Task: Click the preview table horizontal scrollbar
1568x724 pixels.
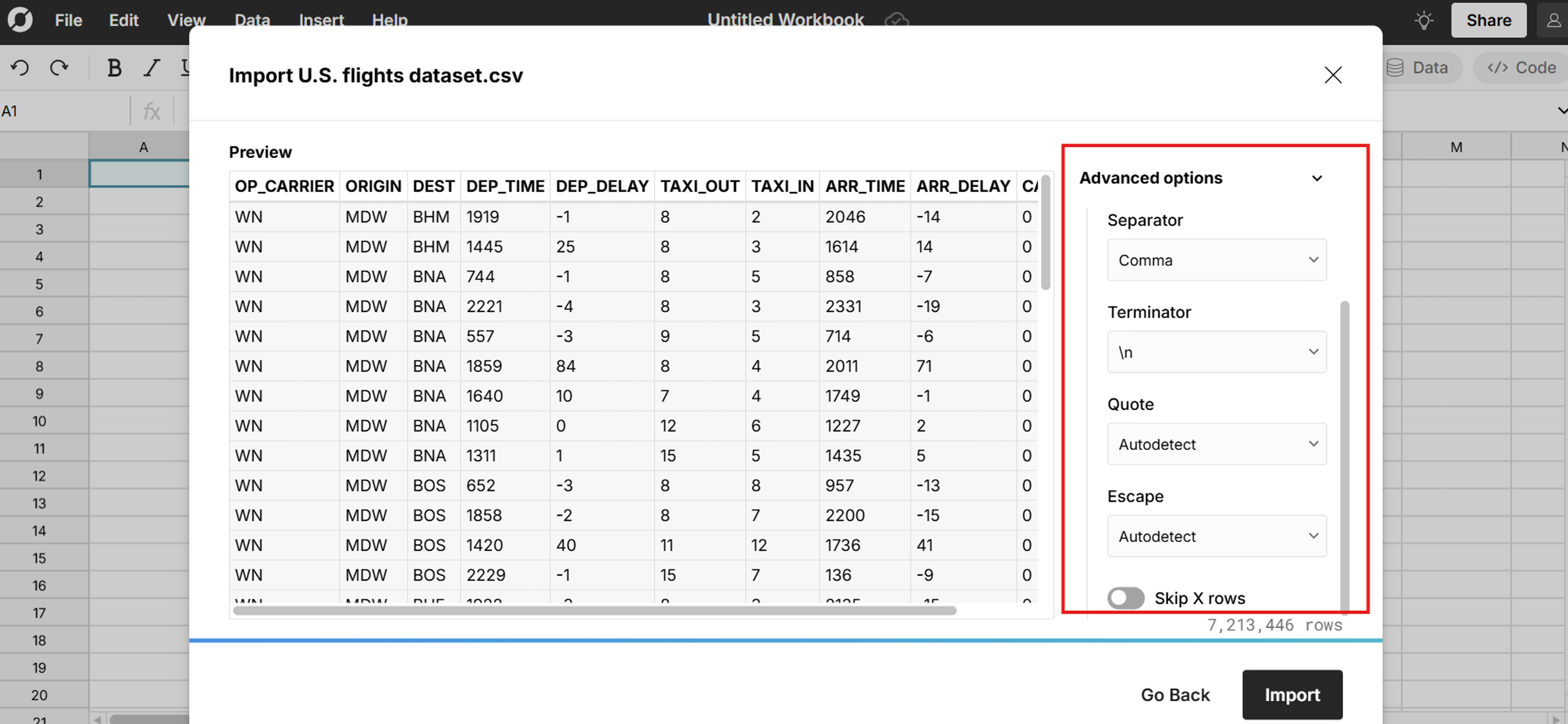Action: 594,610
